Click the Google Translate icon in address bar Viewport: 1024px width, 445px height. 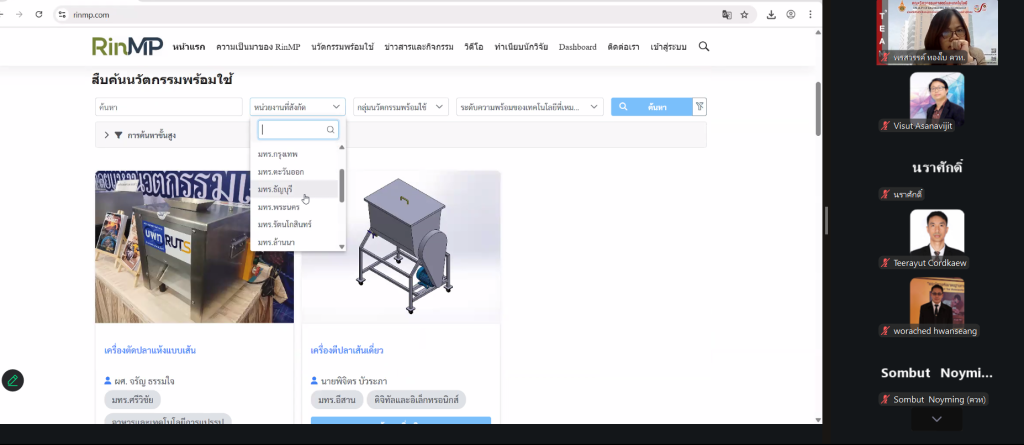pos(727,15)
